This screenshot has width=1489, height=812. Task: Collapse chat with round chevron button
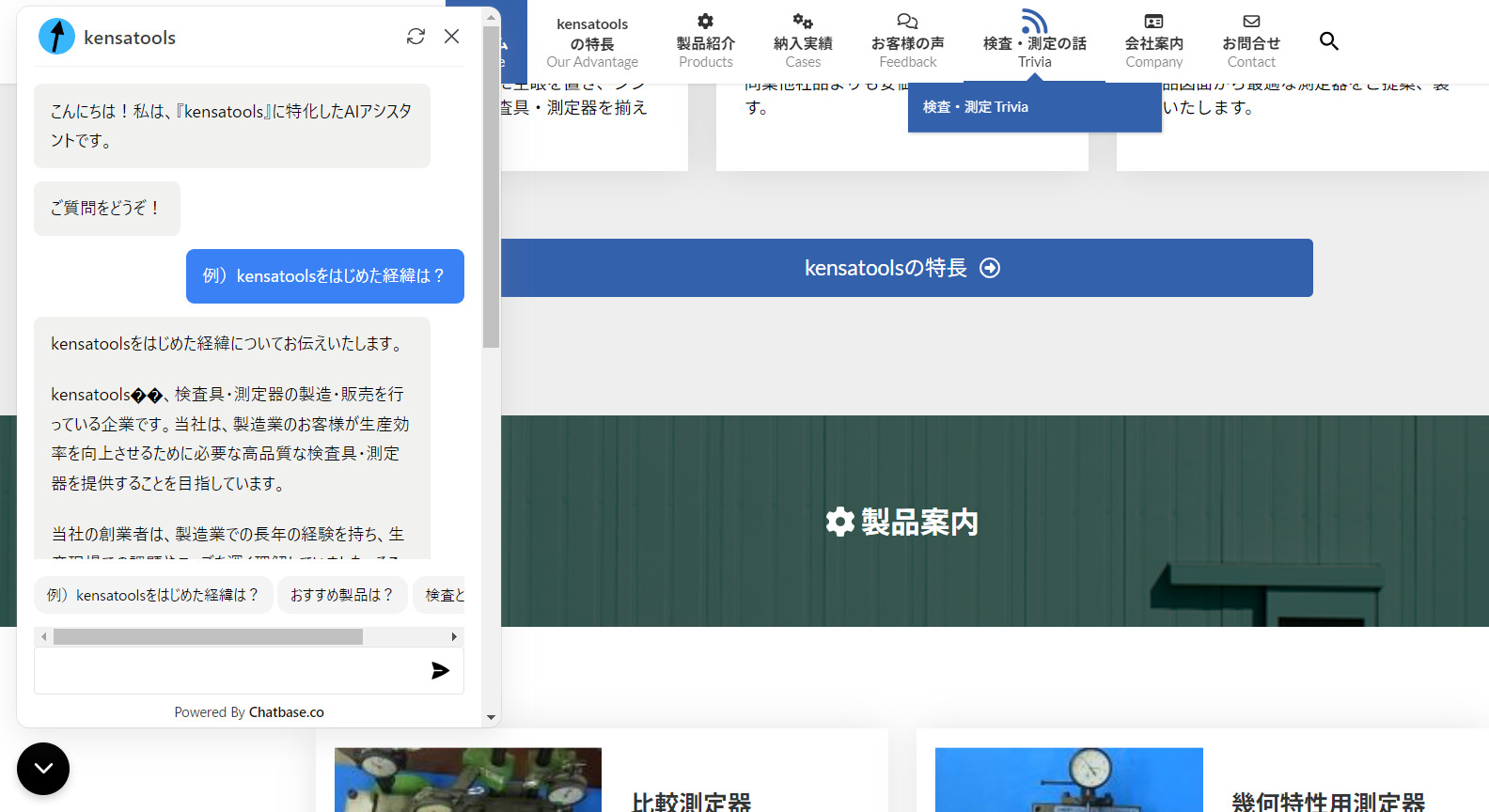tap(43, 769)
